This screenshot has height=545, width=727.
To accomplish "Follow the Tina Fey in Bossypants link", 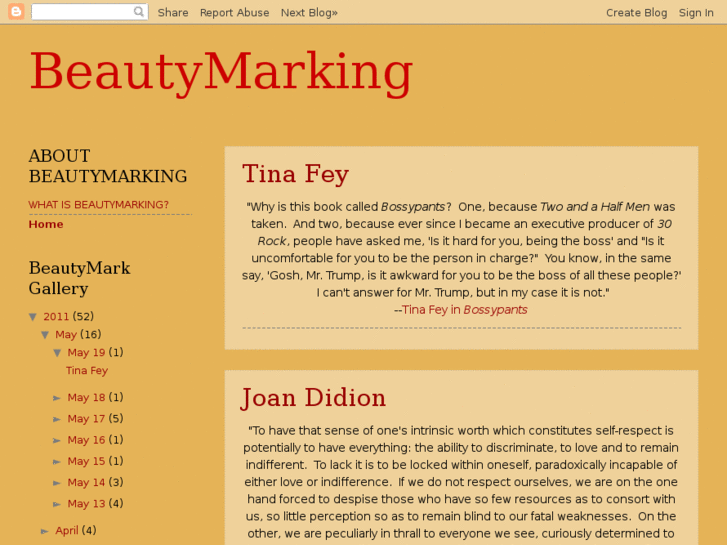I will 465,310.
